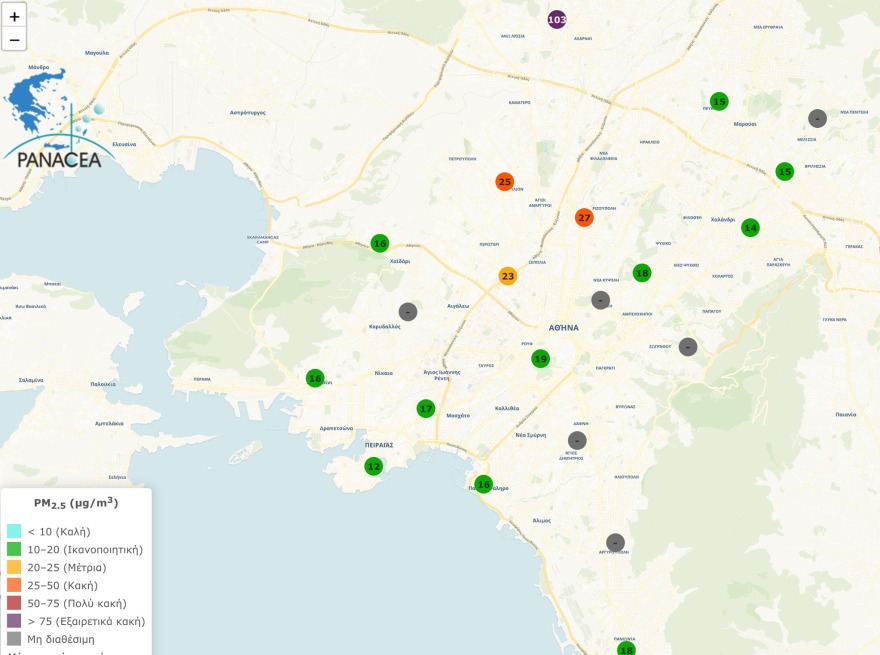Click the green marker 16 near Χαϊδάρι

pyautogui.click(x=379, y=242)
